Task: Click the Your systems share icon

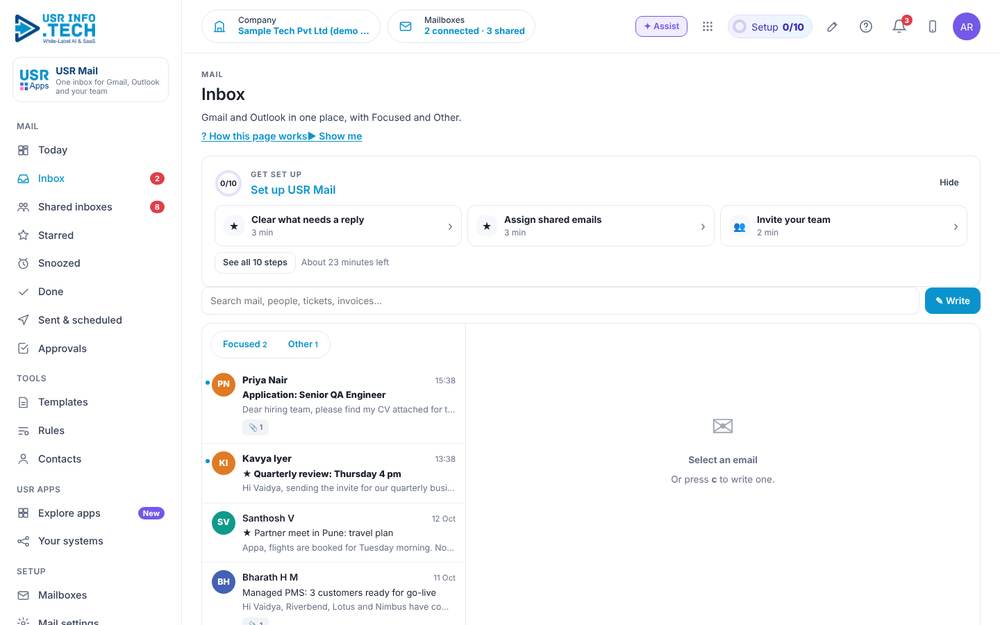Action: point(23,541)
